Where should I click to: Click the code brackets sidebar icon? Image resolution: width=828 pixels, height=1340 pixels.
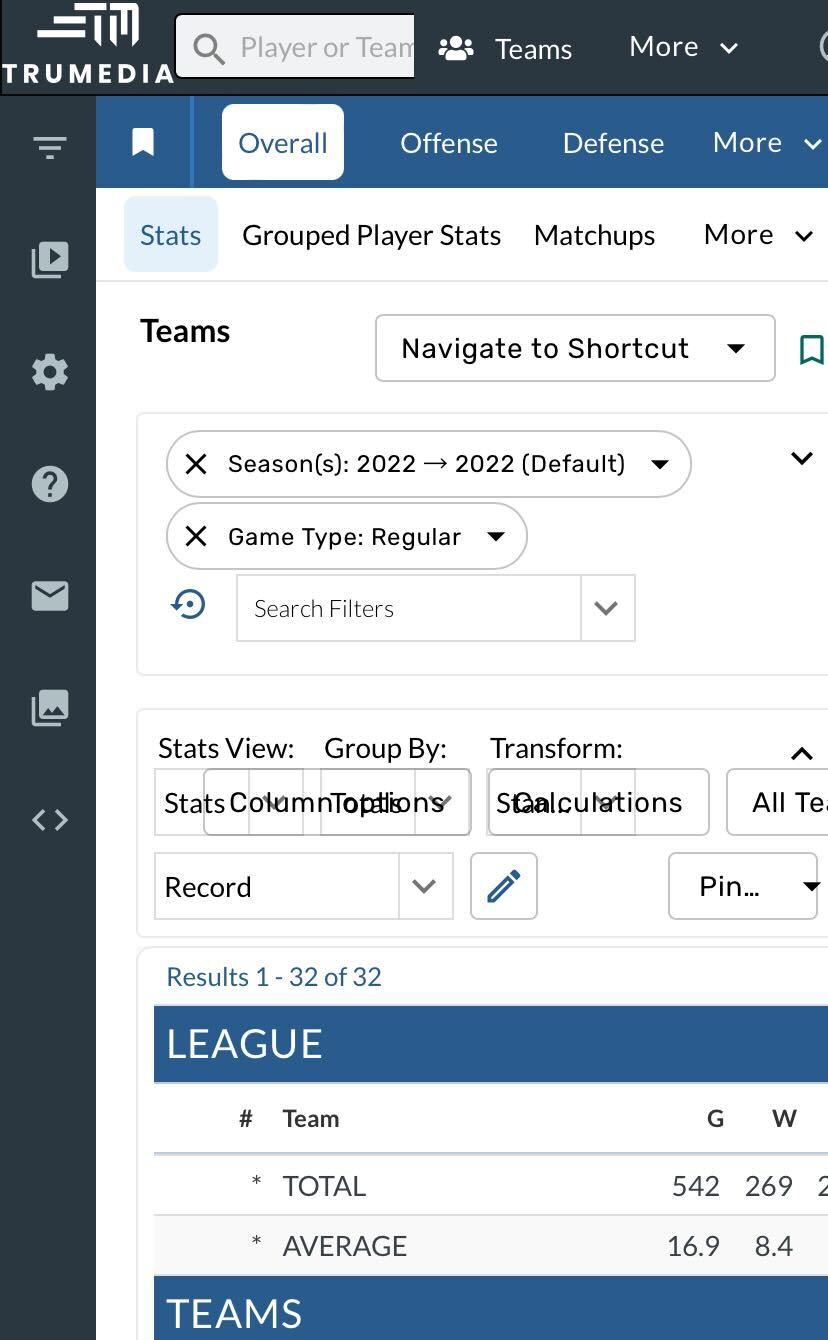tap(49, 820)
